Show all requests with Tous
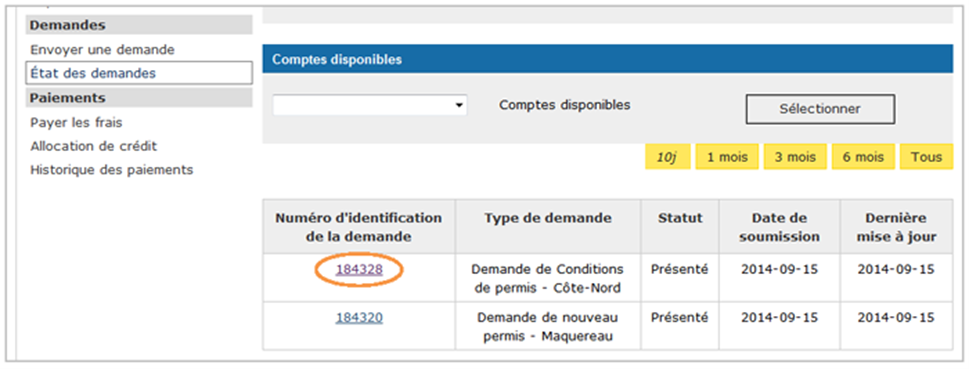 926,157
